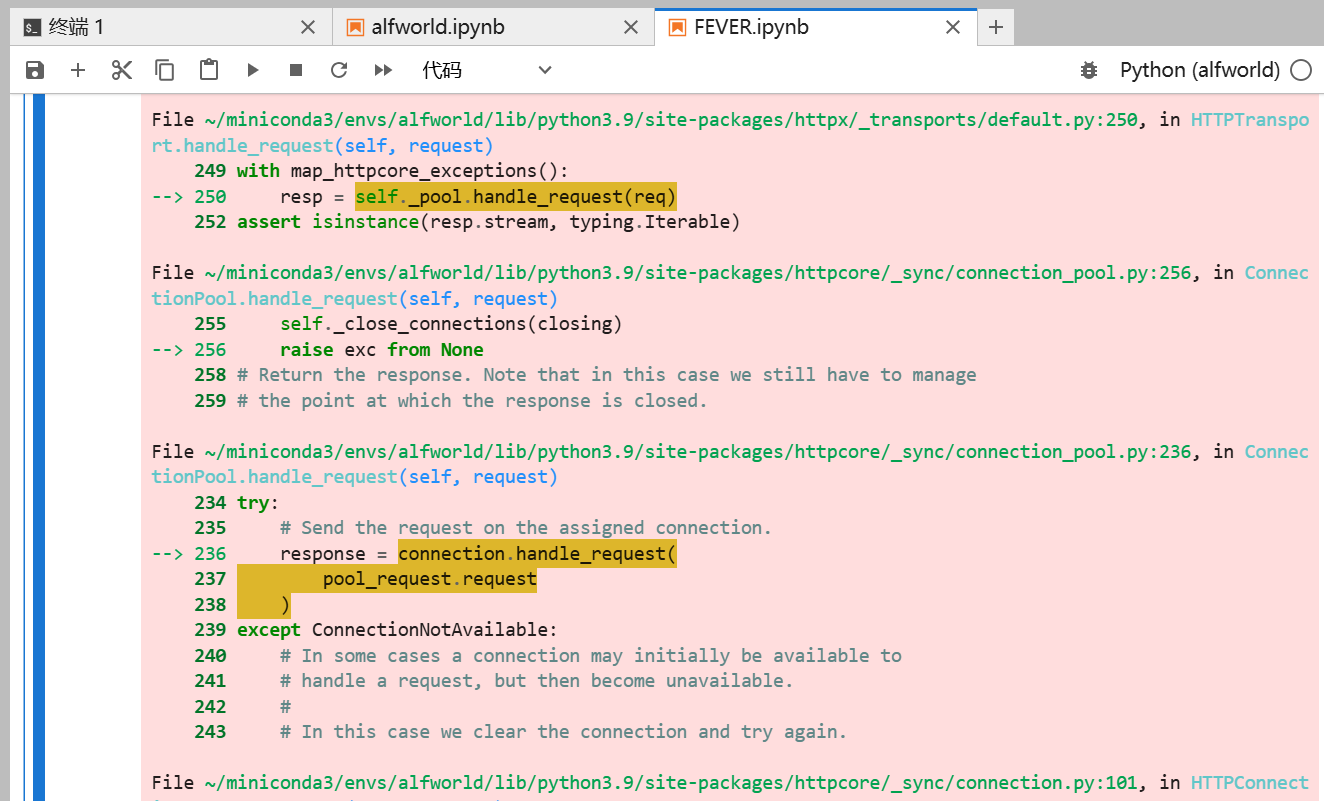Collapse the traceback output via blue bar
The width and height of the screenshot is (1324, 801).
(x=37, y=400)
